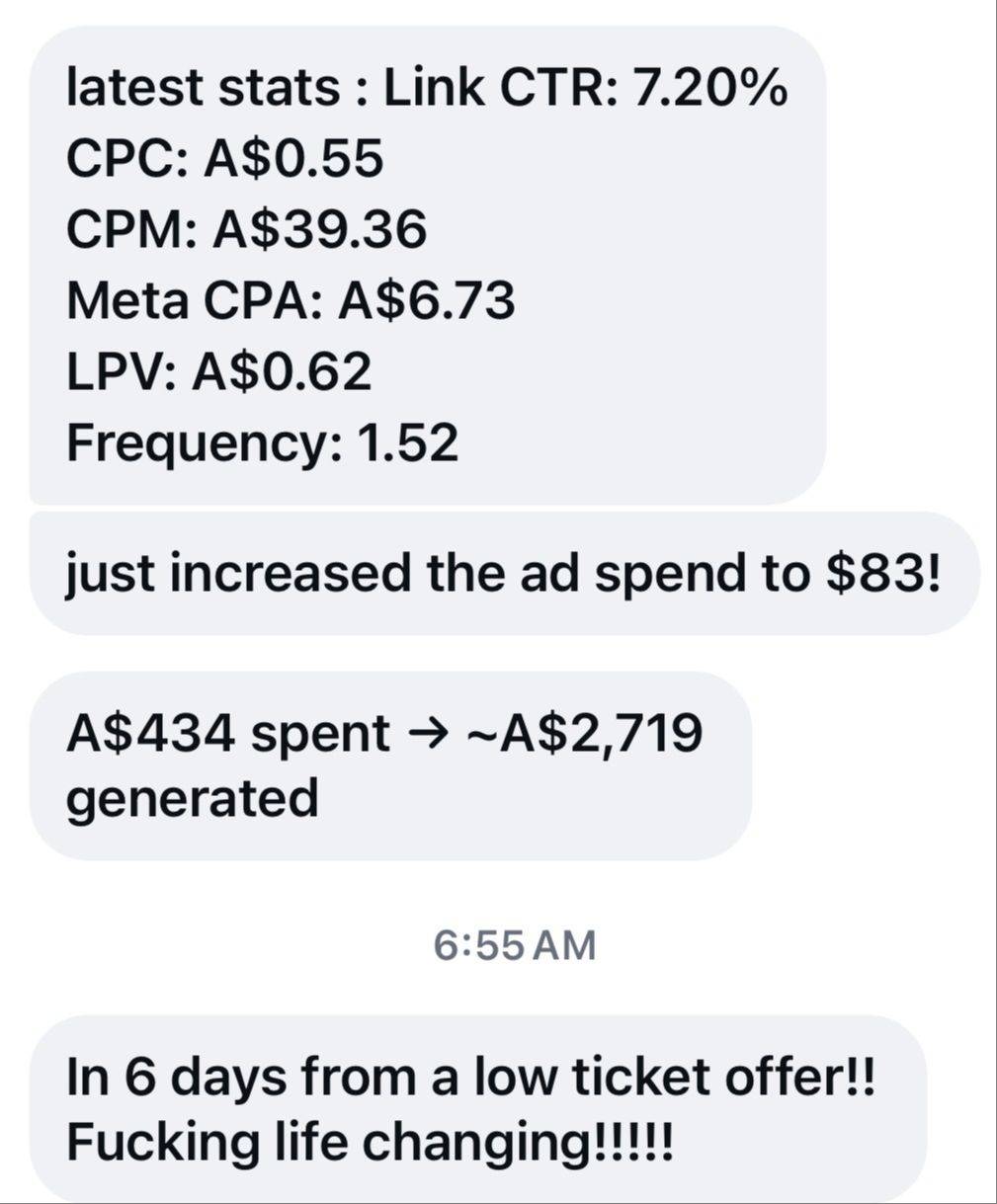
Task: Click the 'LPV: A$0.62' line
Action: point(219,371)
